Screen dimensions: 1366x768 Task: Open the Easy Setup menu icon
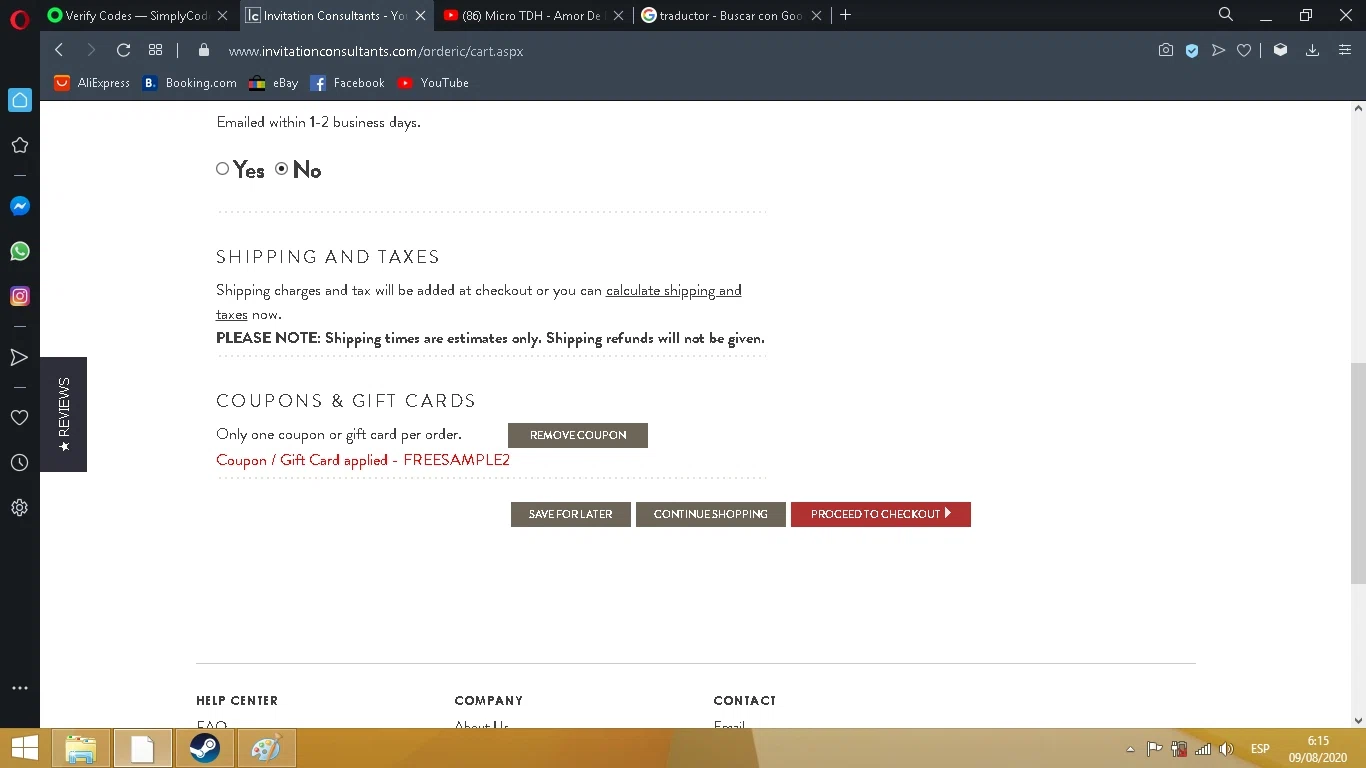pyautogui.click(x=1345, y=50)
